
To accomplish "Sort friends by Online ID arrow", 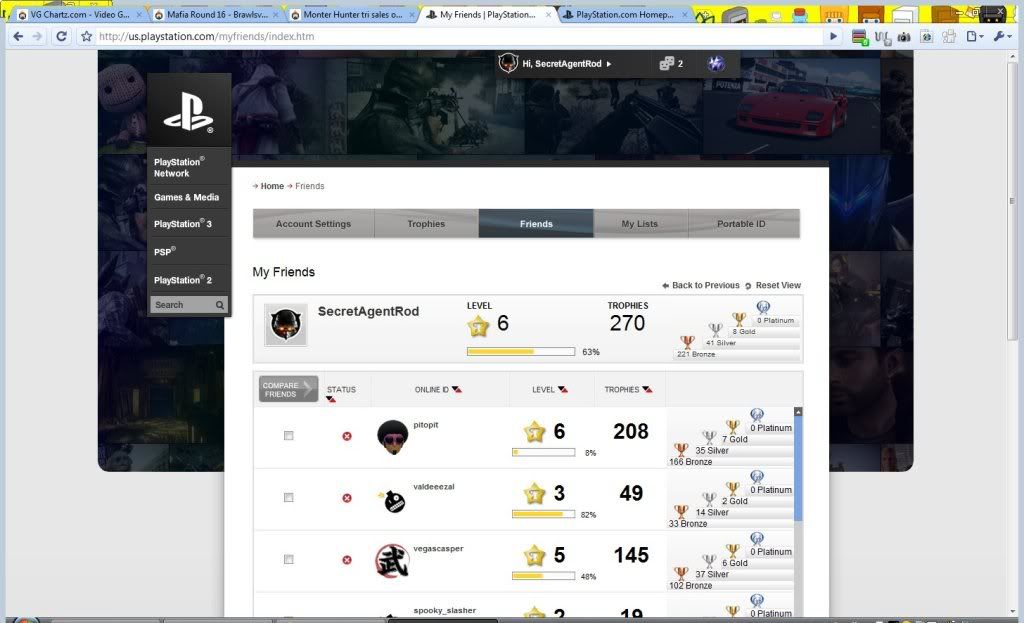I will click(457, 390).
